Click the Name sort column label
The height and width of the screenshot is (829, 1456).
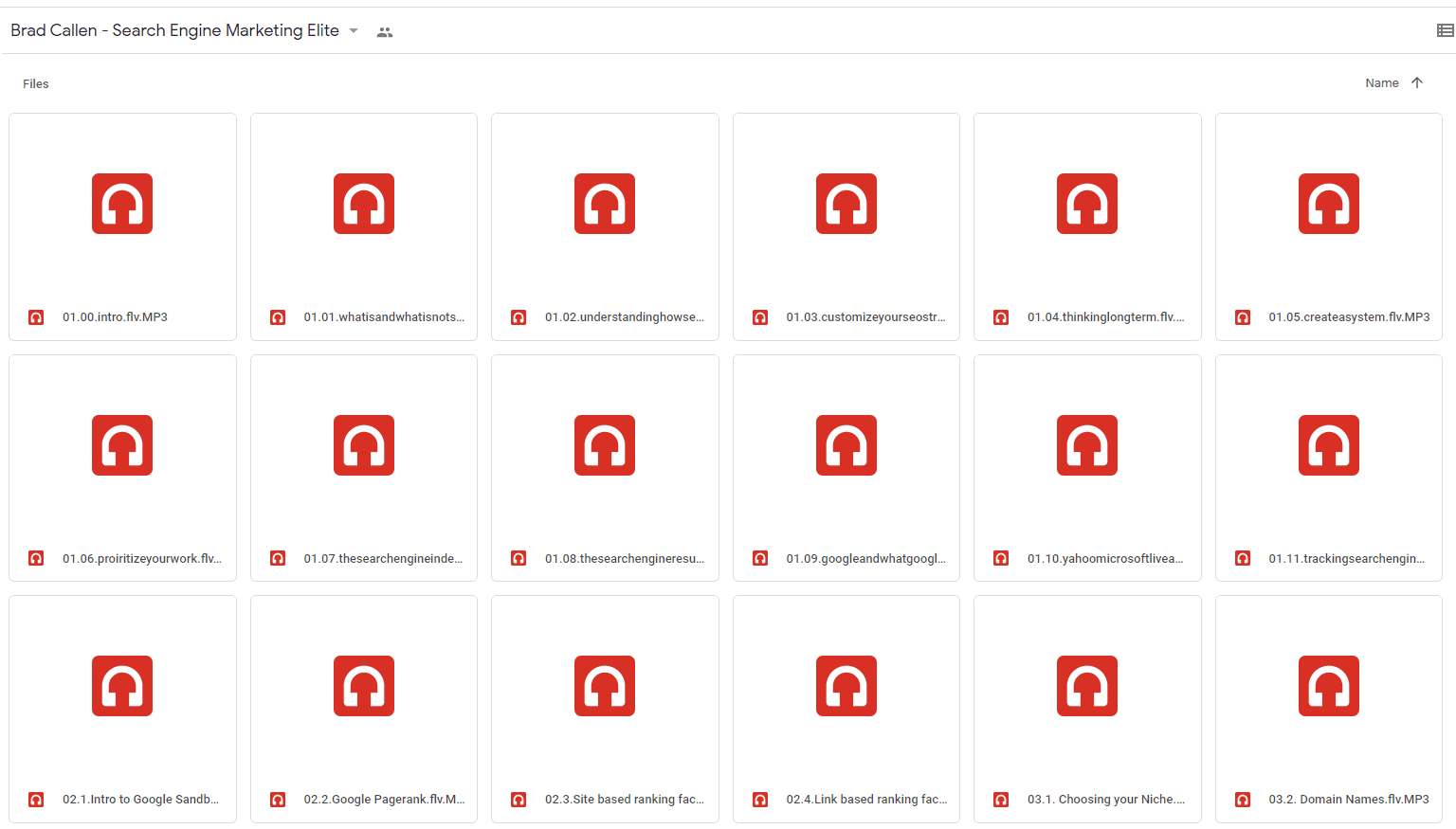(1381, 83)
